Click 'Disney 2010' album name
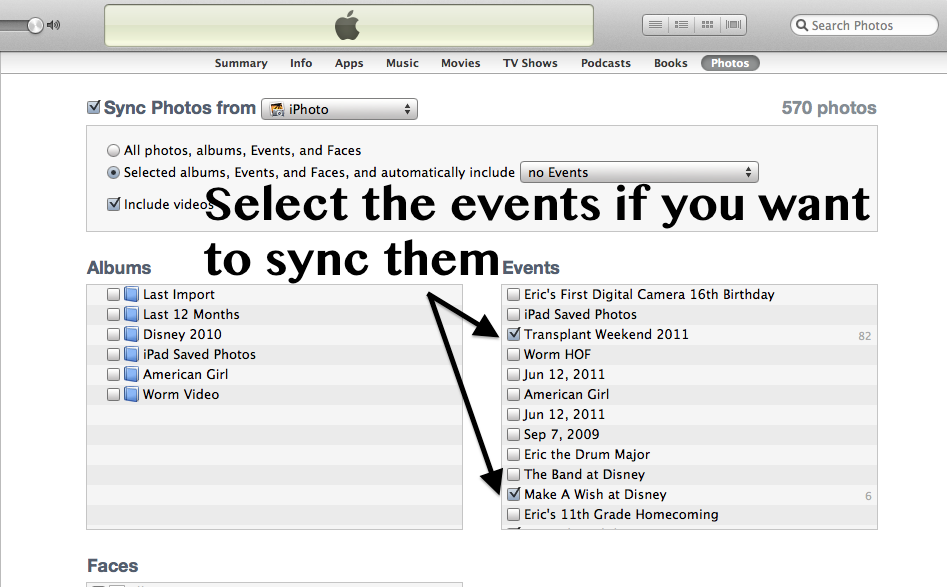The width and height of the screenshot is (947, 587). [182, 334]
